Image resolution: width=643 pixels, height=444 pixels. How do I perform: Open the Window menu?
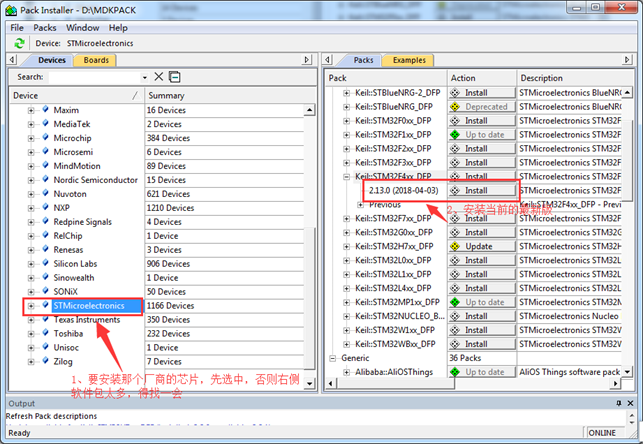click(83, 27)
